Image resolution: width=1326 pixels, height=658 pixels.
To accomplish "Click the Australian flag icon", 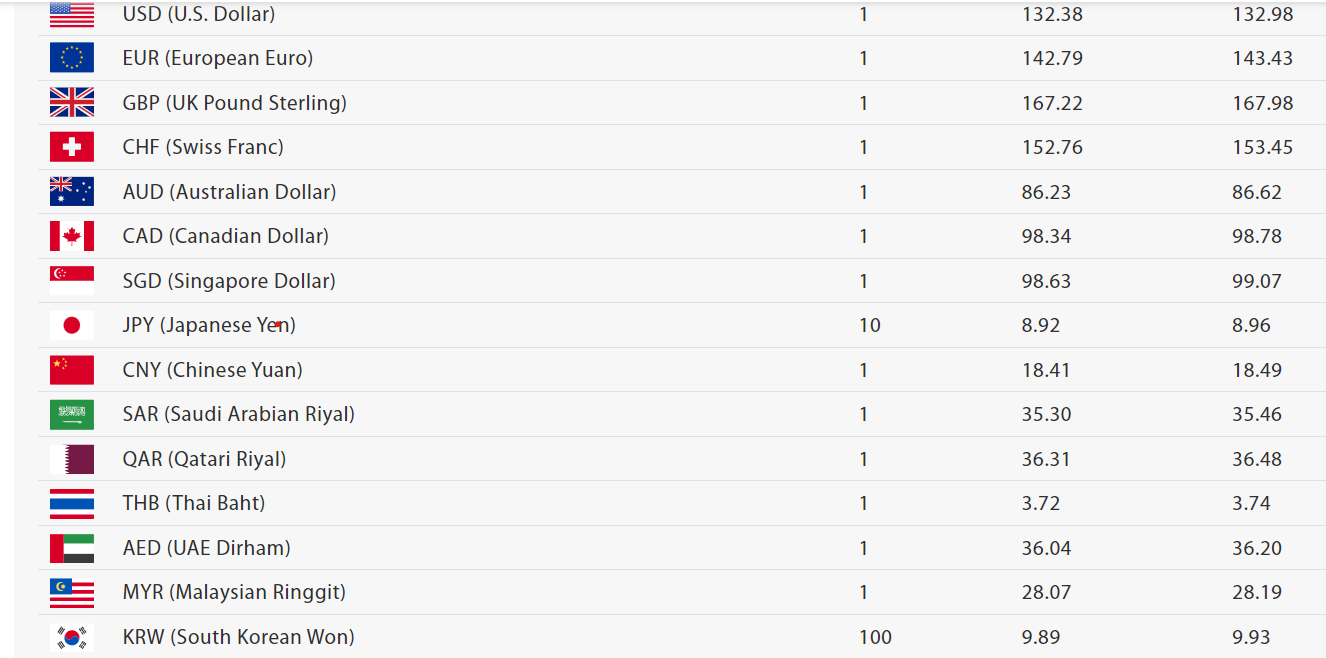I will 72,192.
